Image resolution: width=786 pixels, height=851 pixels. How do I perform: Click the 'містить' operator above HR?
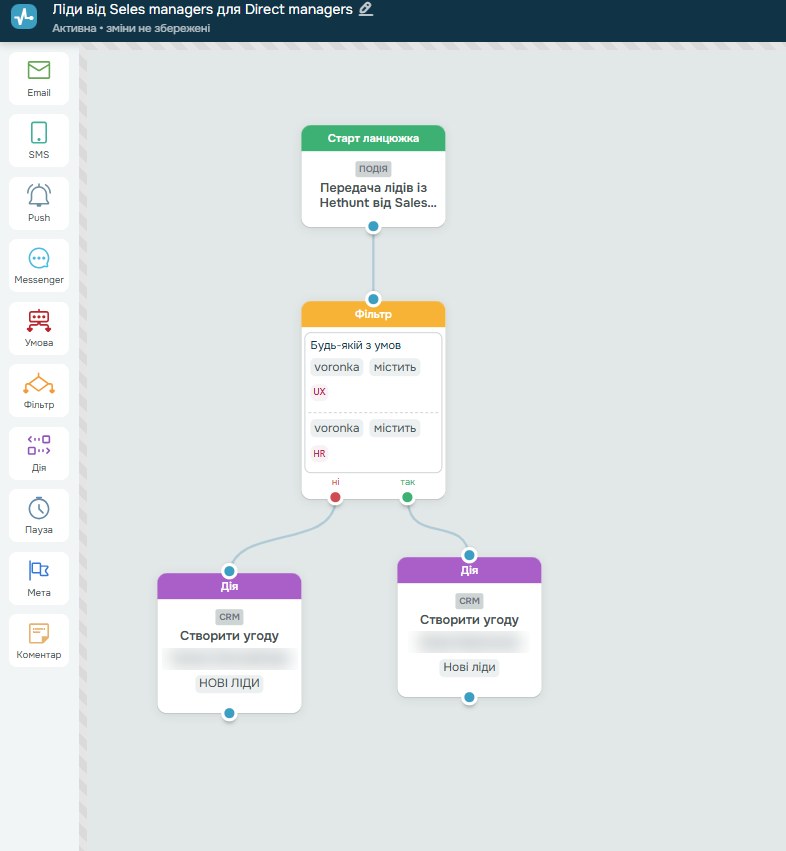pyautogui.click(x=395, y=428)
